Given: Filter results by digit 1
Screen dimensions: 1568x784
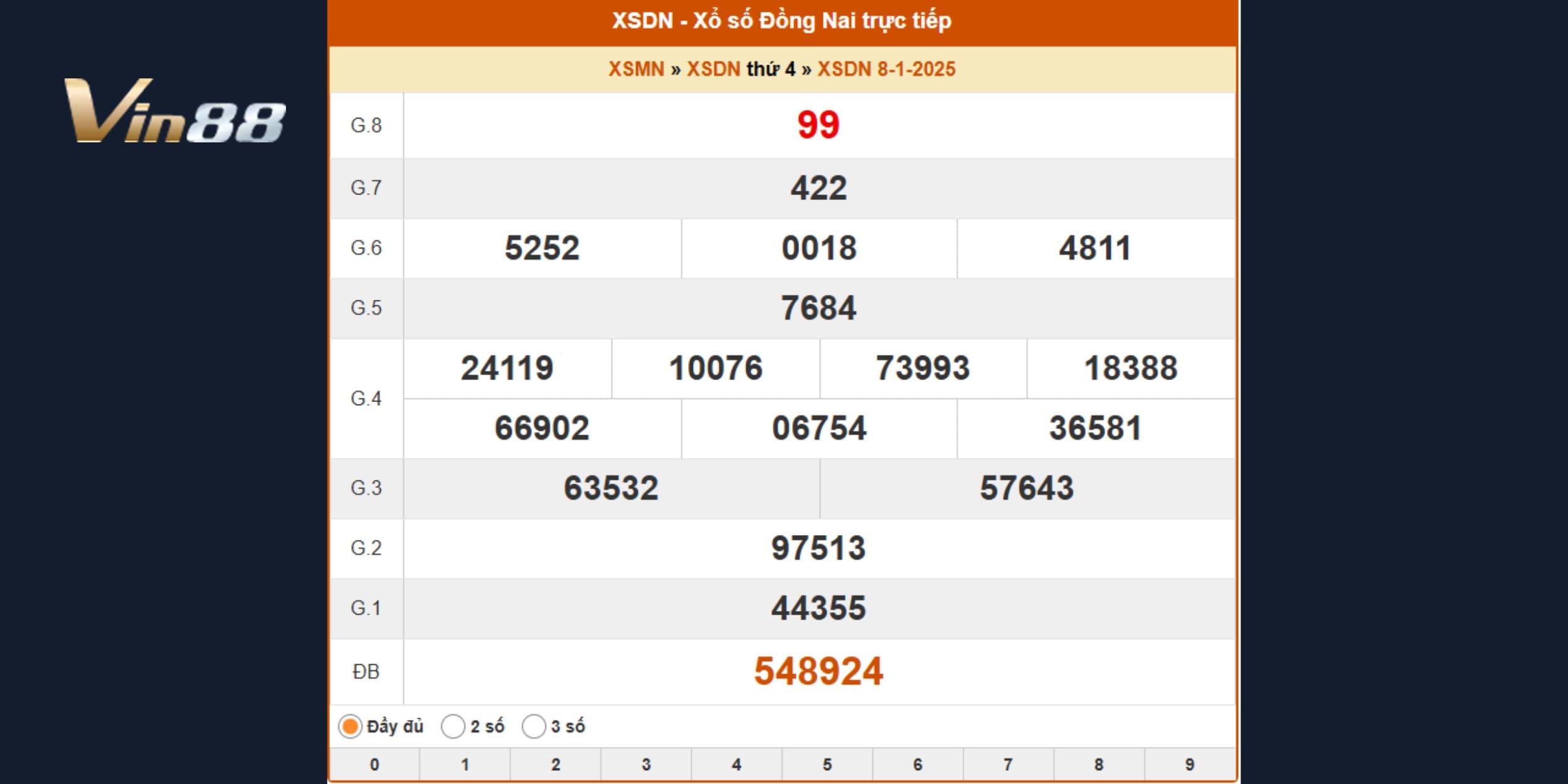Looking at the screenshot, I should point(465,765).
